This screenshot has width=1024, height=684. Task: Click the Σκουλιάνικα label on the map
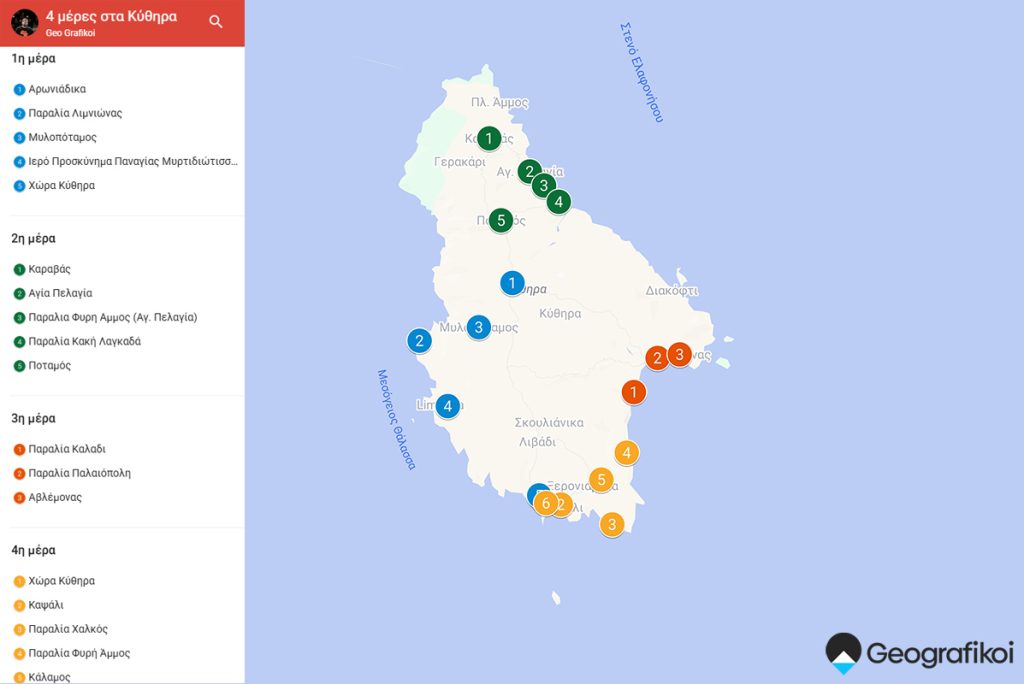point(549,423)
